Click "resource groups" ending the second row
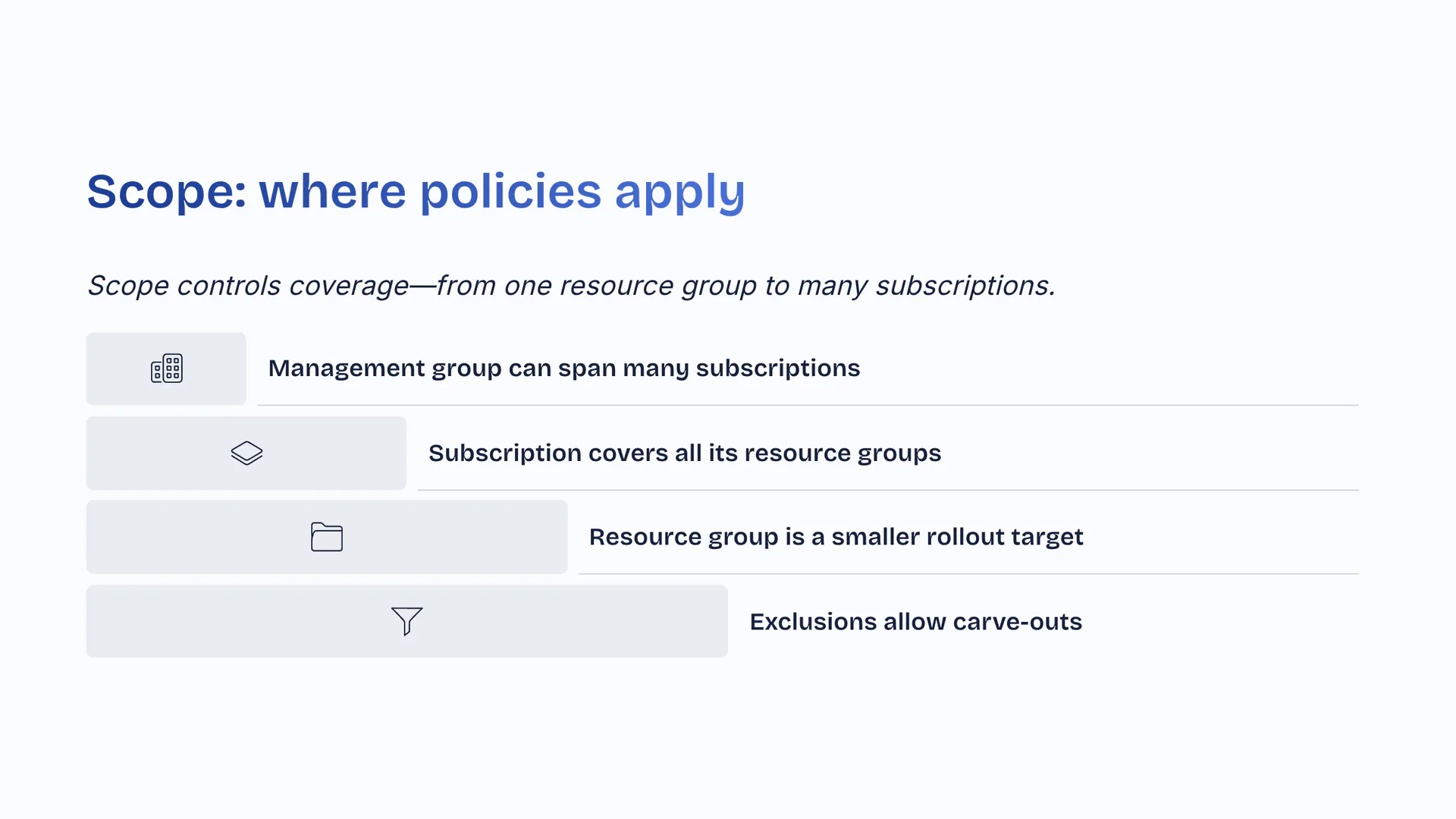This screenshot has width=1456, height=819. pyautogui.click(x=843, y=453)
